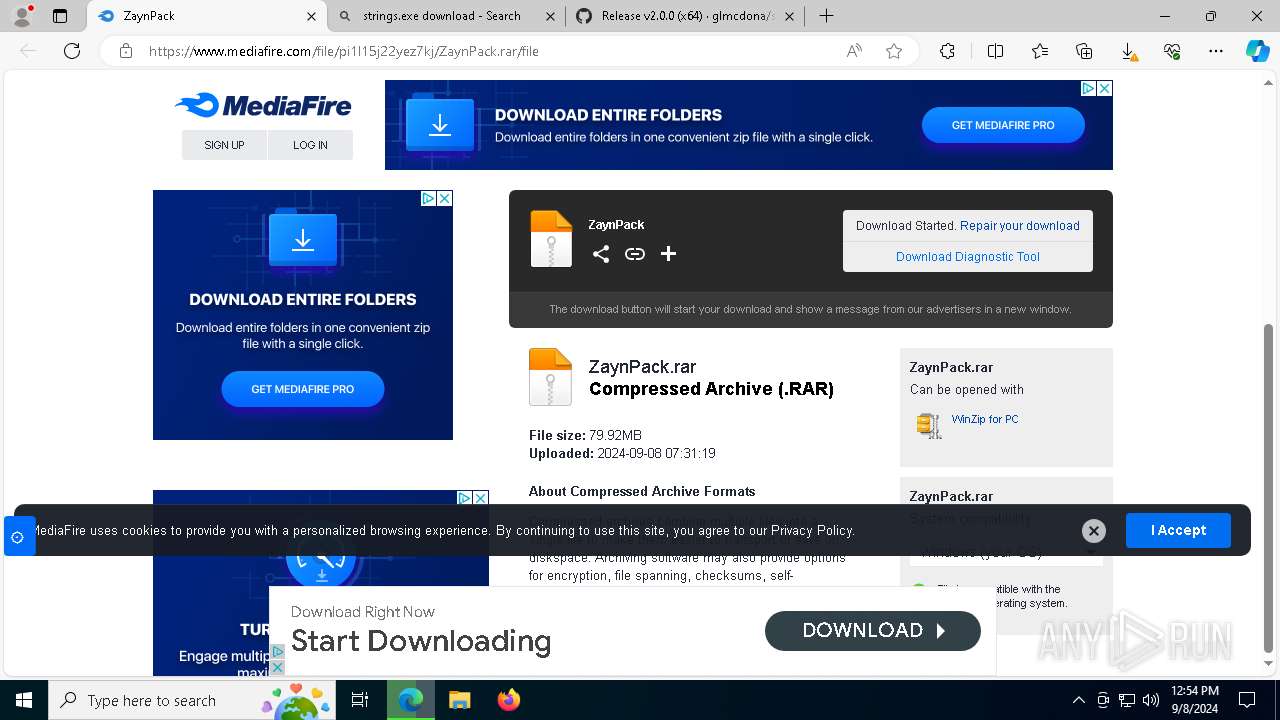This screenshot has width=1280, height=720.
Task: Click the LOG IN button
Action: pyautogui.click(x=310, y=145)
